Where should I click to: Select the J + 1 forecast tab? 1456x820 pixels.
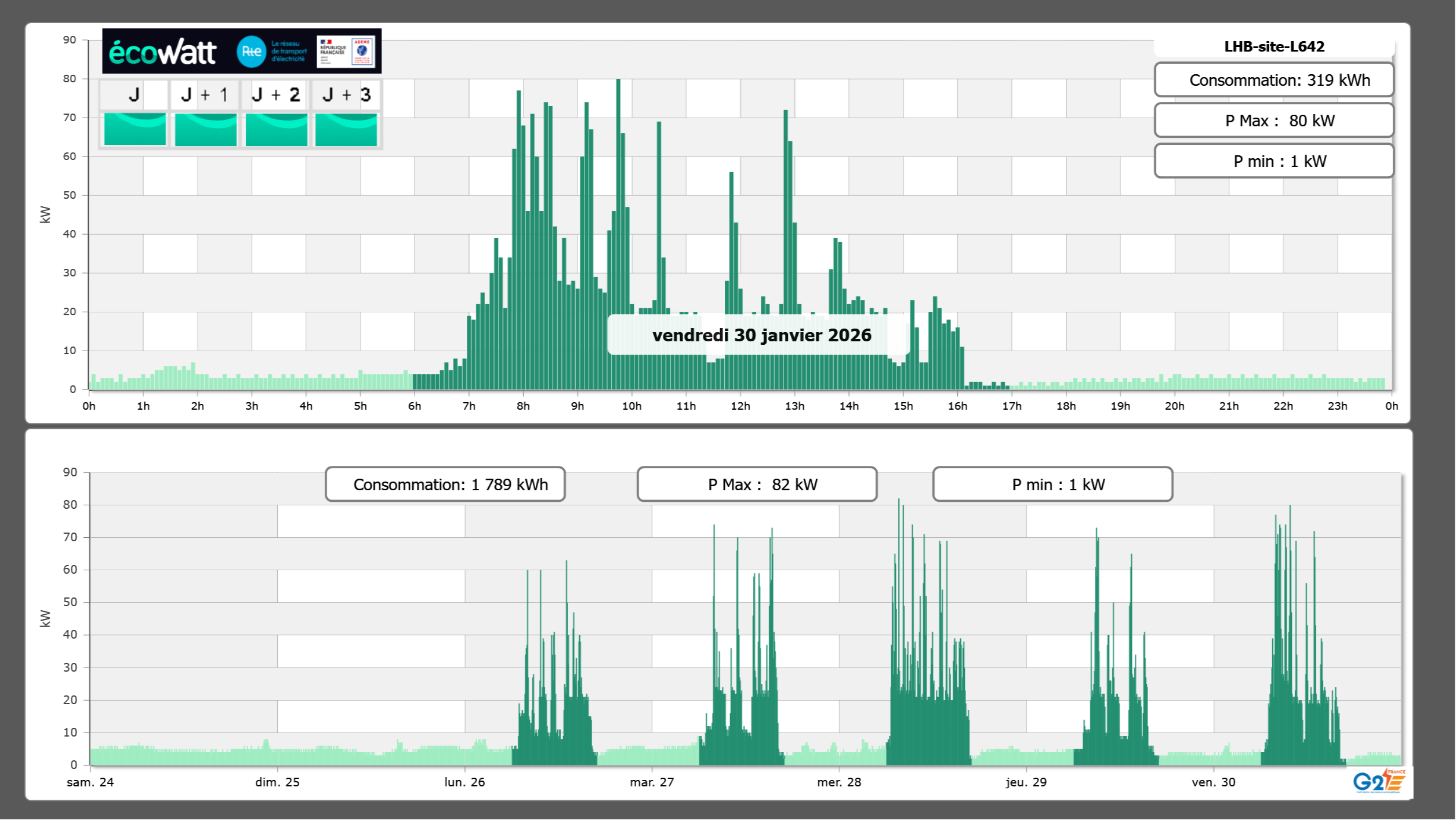(x=205, y=94)
